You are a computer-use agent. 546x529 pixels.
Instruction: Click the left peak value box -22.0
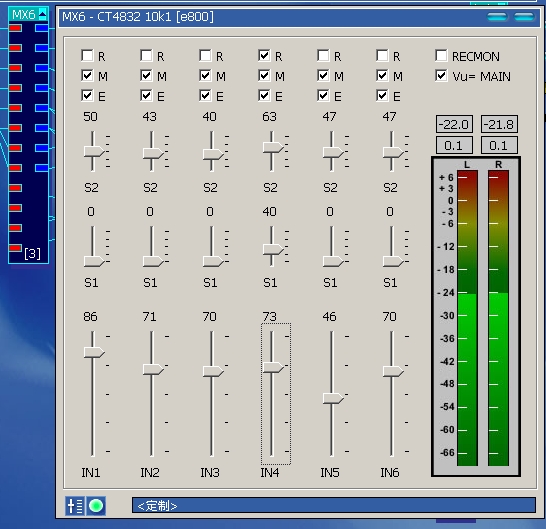[x=454, y=124]
